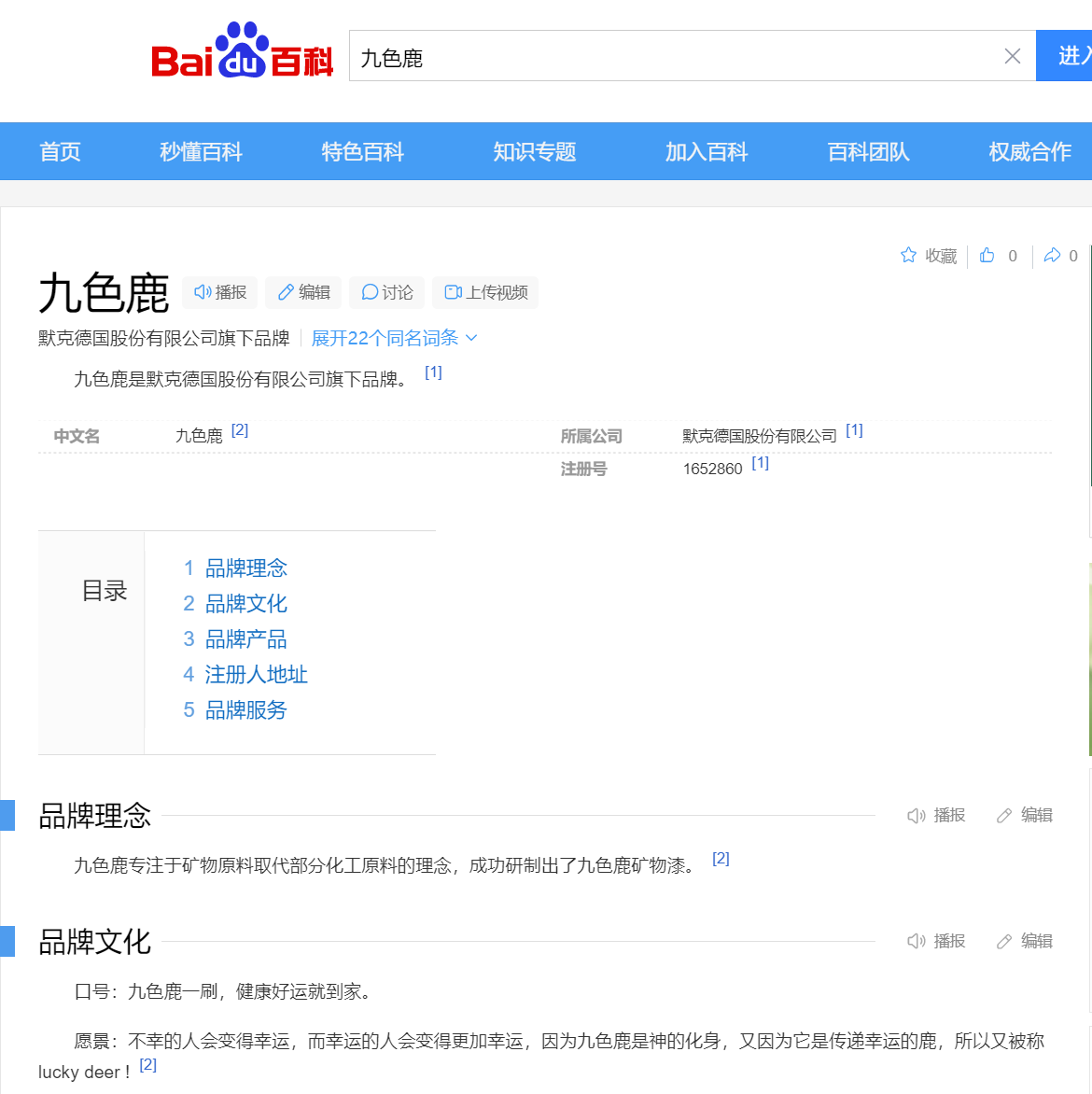
Task: Click the 默克德国股份有限公司 company value
Action: click(759, 437)
